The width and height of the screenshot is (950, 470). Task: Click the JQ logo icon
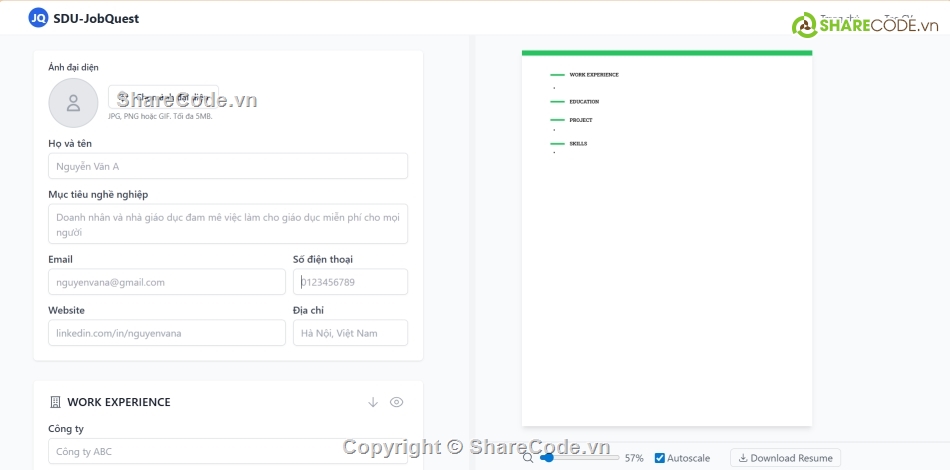point(38,18)
